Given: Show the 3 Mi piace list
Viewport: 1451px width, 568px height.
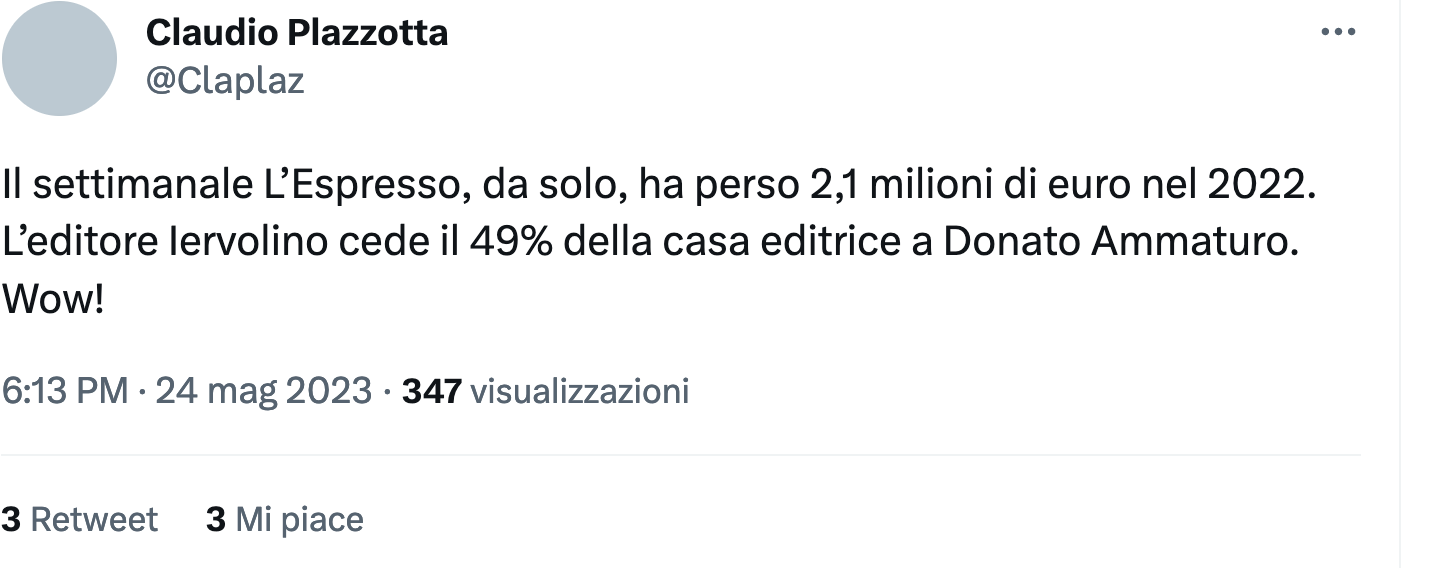Looking at the screenshot, I should pyautogui.click(x=284, y=519).
